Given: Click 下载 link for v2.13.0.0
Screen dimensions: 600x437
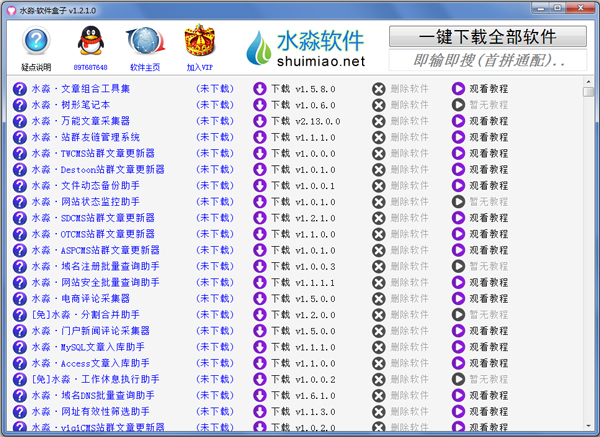Looking at the screenshot, I should pos(281,121).
